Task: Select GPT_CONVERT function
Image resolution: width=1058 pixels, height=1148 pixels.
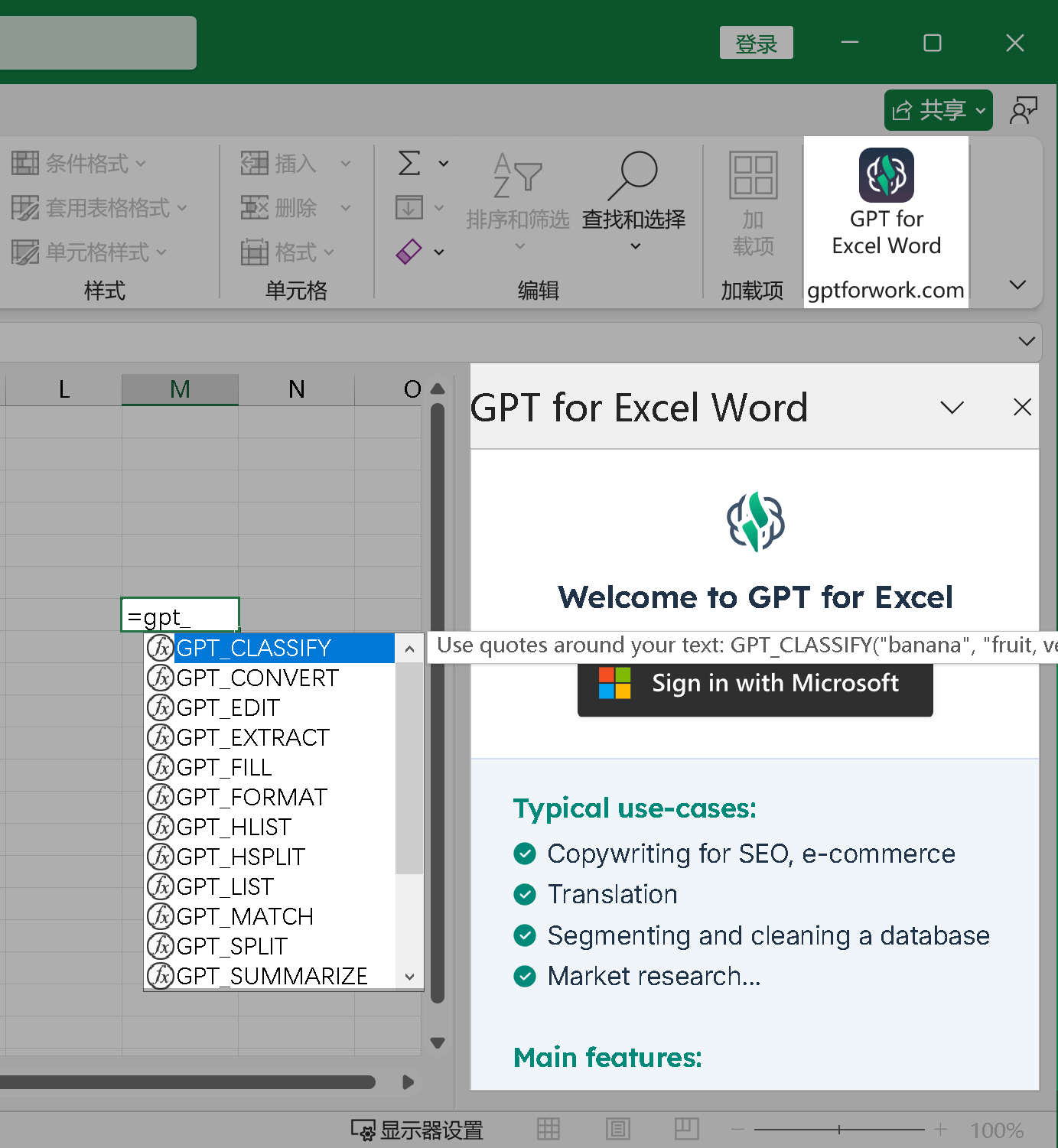Action: click(x=269, y=678)
